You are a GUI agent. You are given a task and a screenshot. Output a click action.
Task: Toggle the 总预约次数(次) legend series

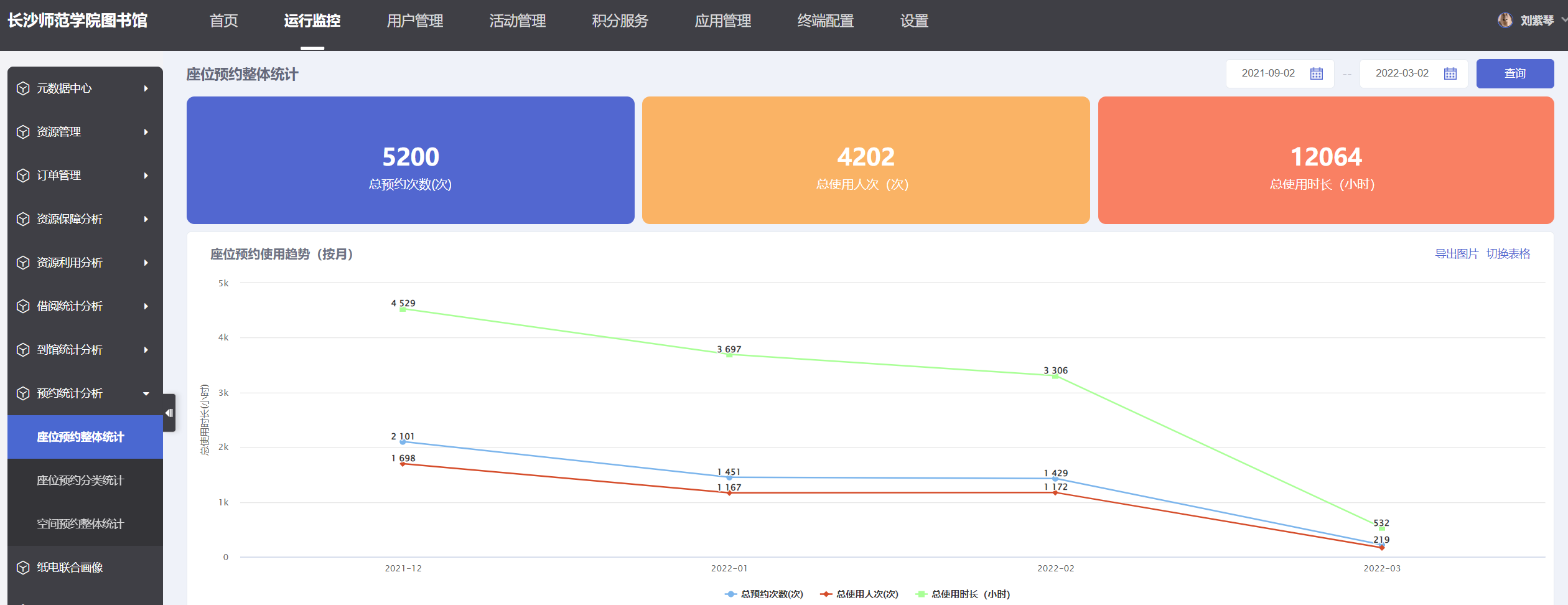pyautogui.click(x=764, y=594)
